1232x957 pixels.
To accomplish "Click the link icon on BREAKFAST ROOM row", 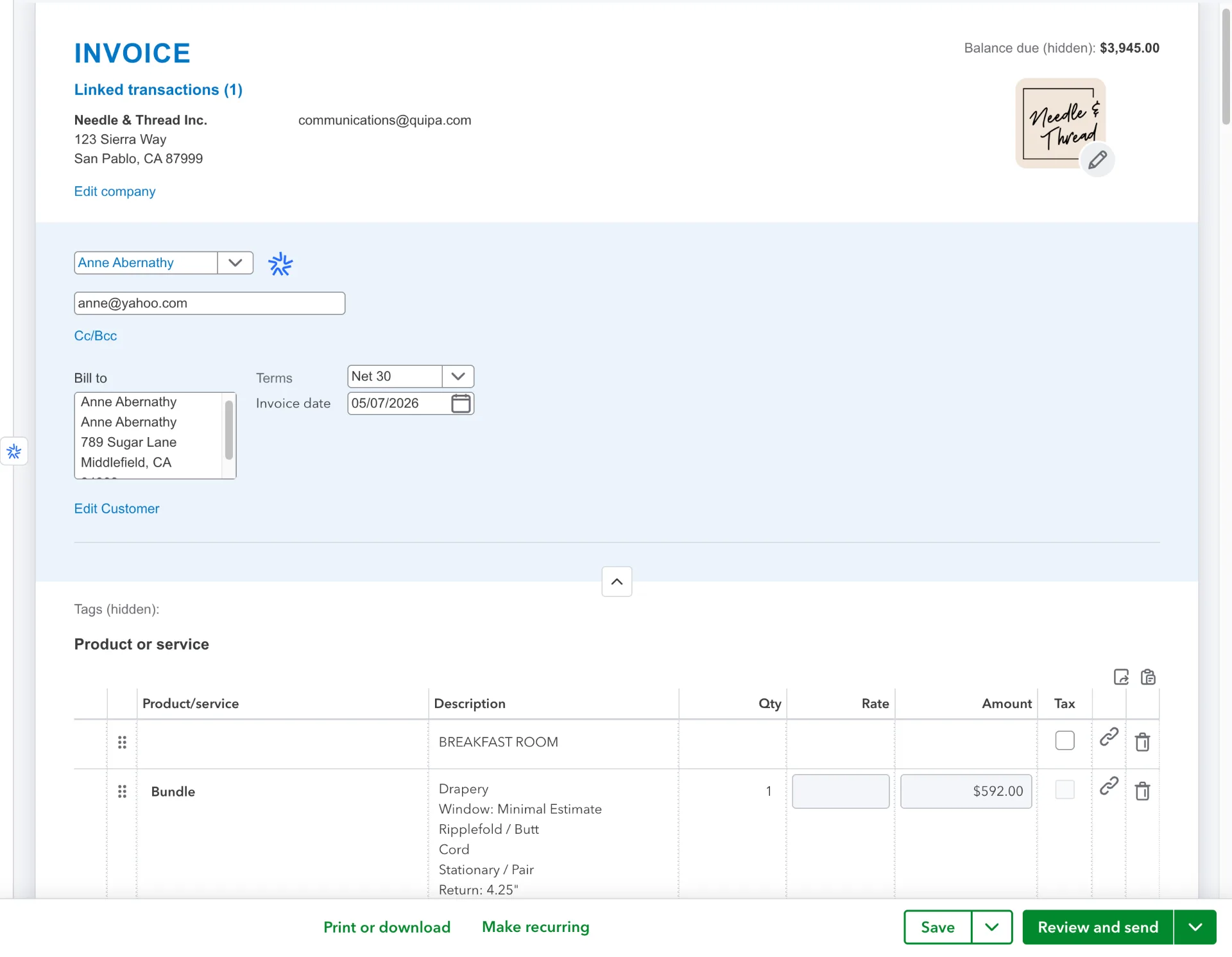I will click(1109, 737).
